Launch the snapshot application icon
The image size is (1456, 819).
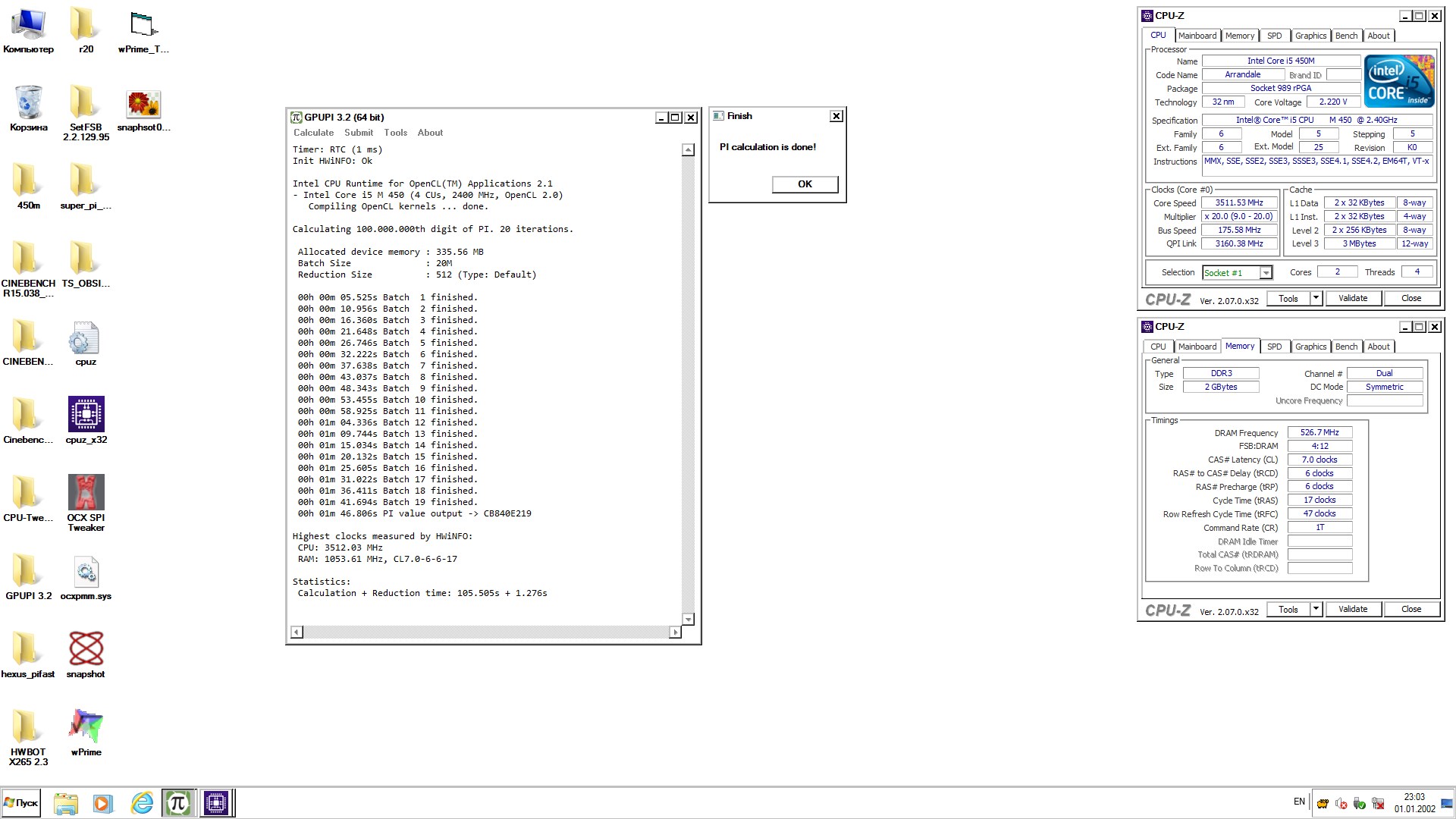coord(86,656)
